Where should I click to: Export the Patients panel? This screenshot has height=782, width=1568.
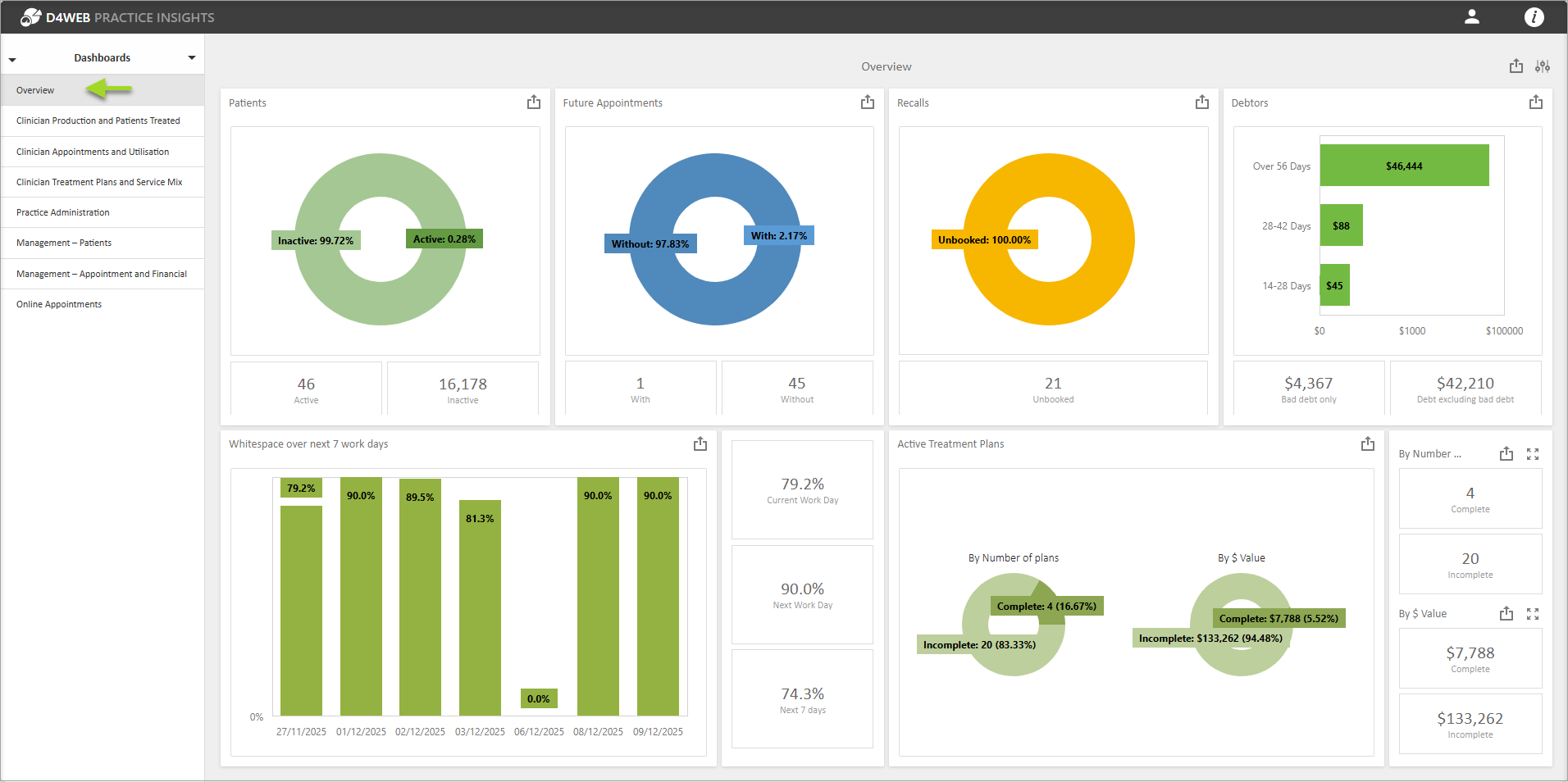534,102
